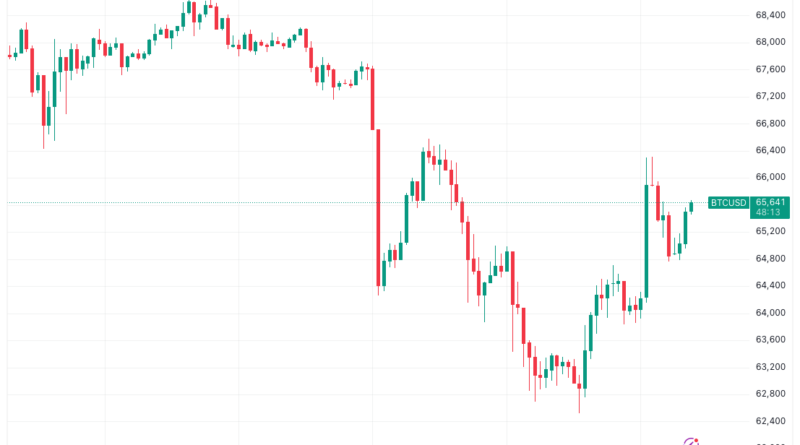The image size is (800, 445).
Task: Click the 64,000 price scale label
Action: tap(768, 312)
